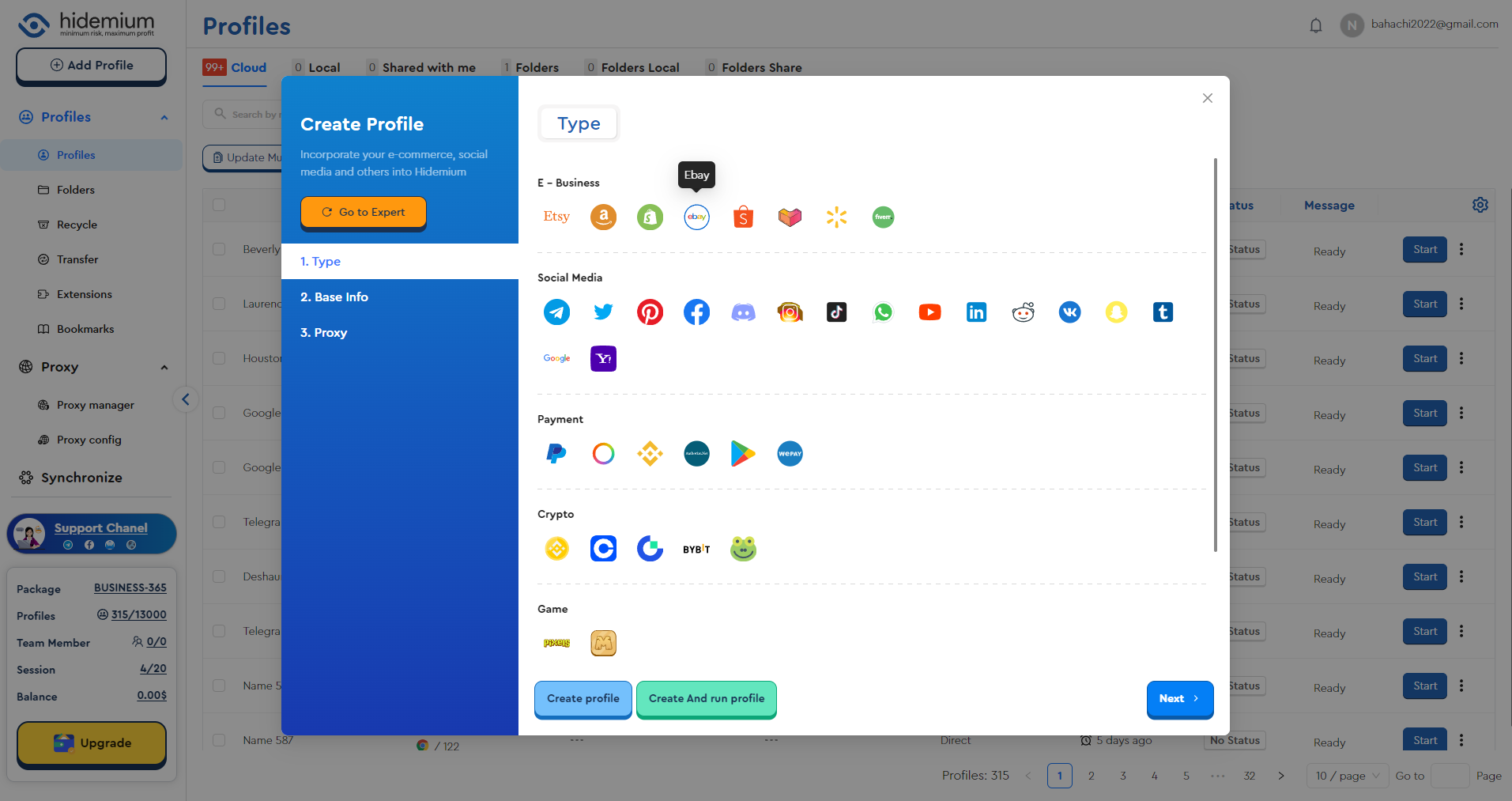Screen dimensions: 1512x801
Task: Open Proxy manager in sidebar
Action: (x=95, y=405)
